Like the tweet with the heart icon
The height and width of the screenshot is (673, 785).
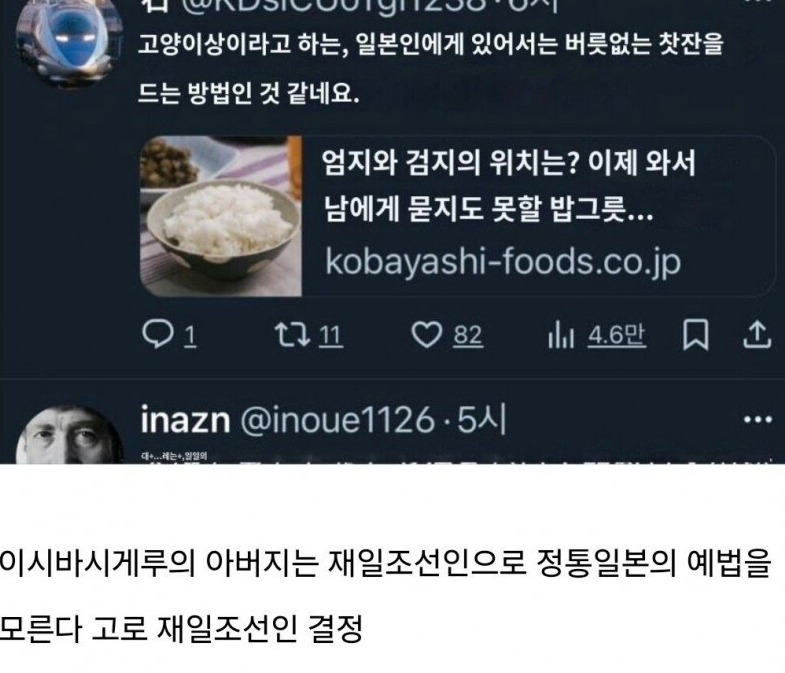[427, 334]
